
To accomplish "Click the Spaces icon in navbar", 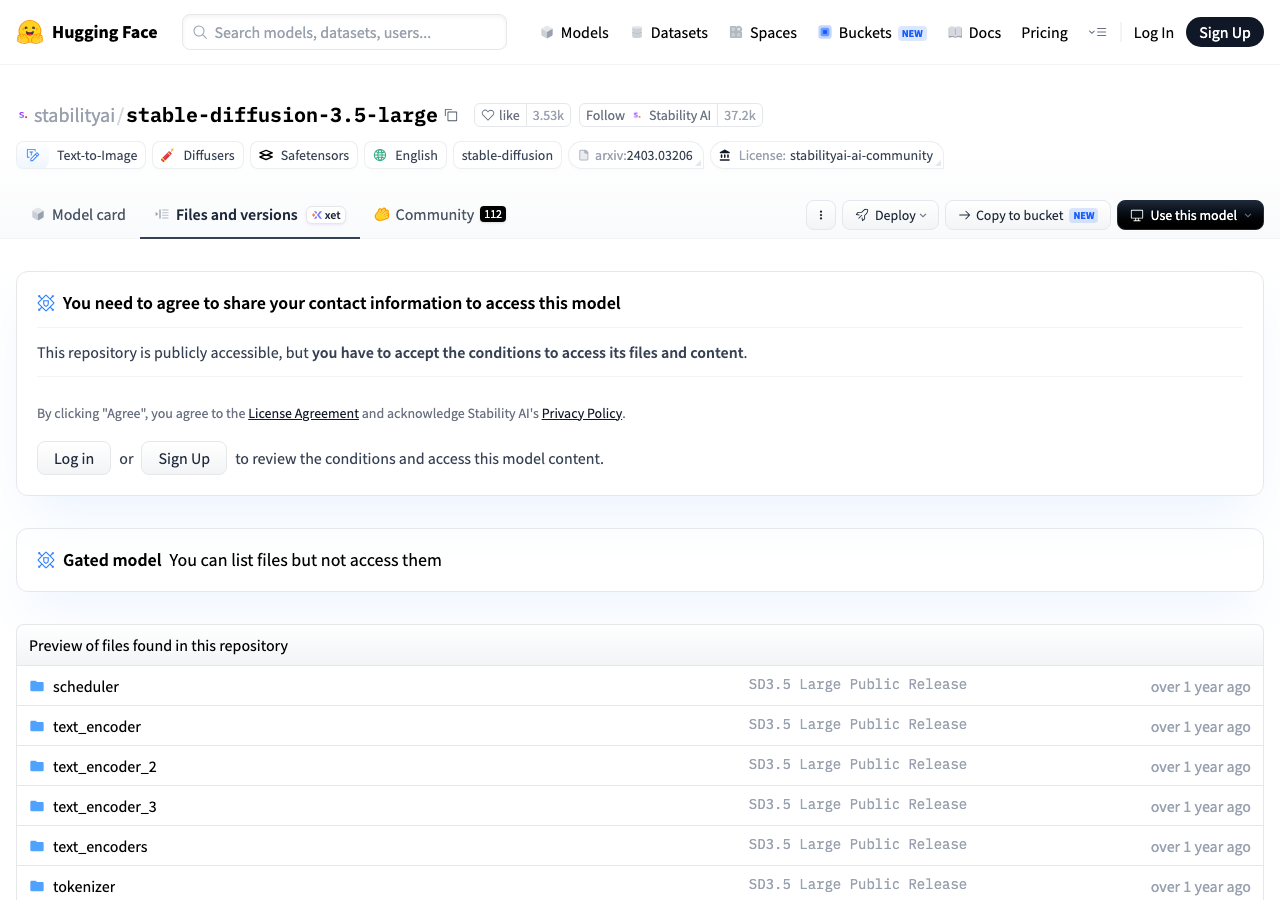I will pos(736,32).
